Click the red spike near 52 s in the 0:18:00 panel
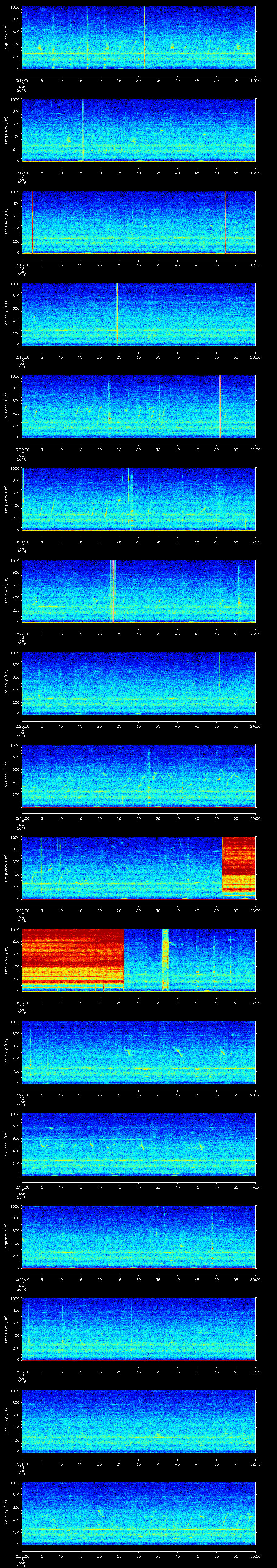 pos(225,222)
